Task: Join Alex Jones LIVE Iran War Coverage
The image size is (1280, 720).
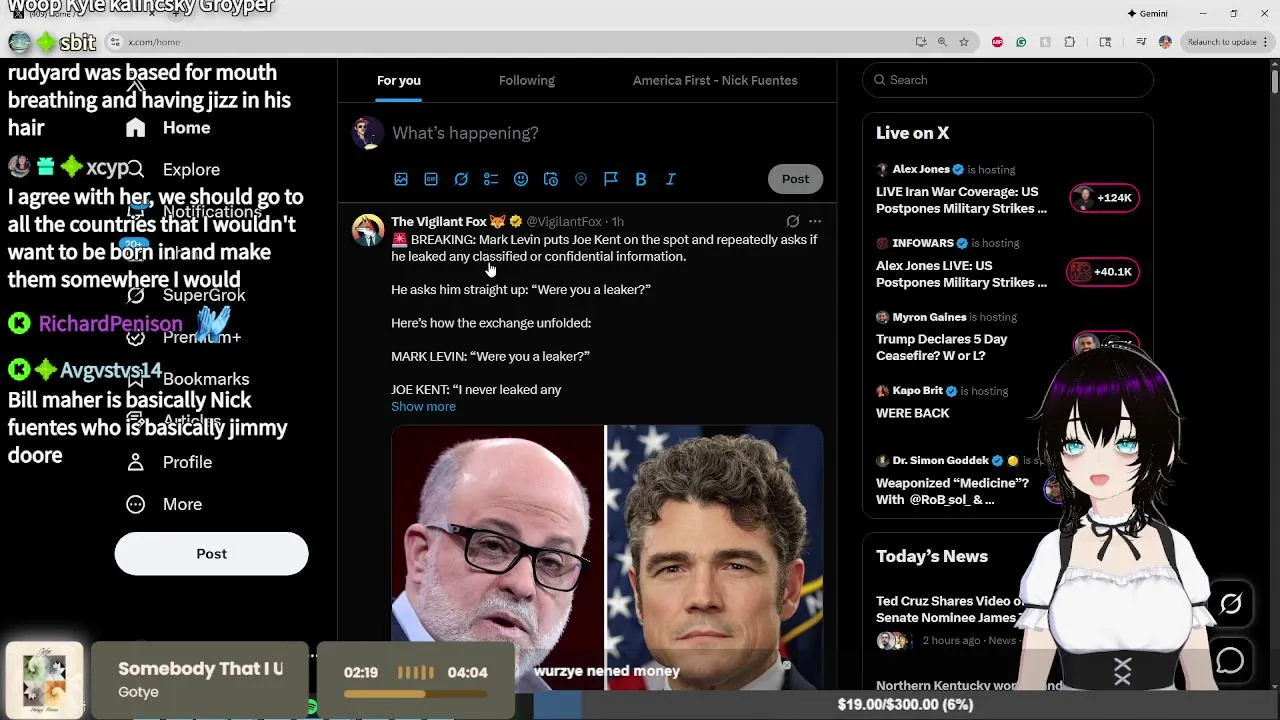Action: pos(962,200)
